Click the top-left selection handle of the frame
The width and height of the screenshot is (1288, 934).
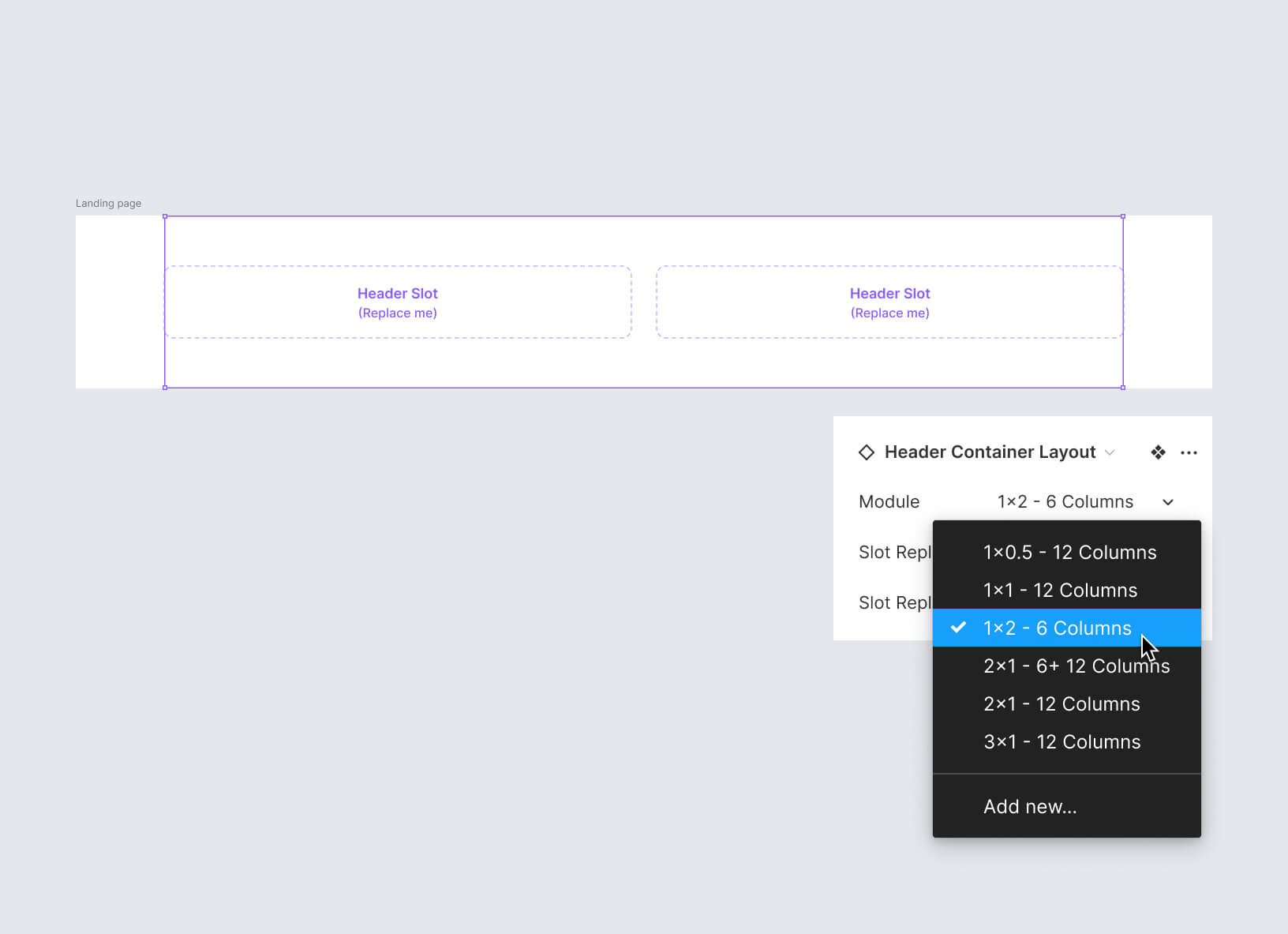point(164,216)
